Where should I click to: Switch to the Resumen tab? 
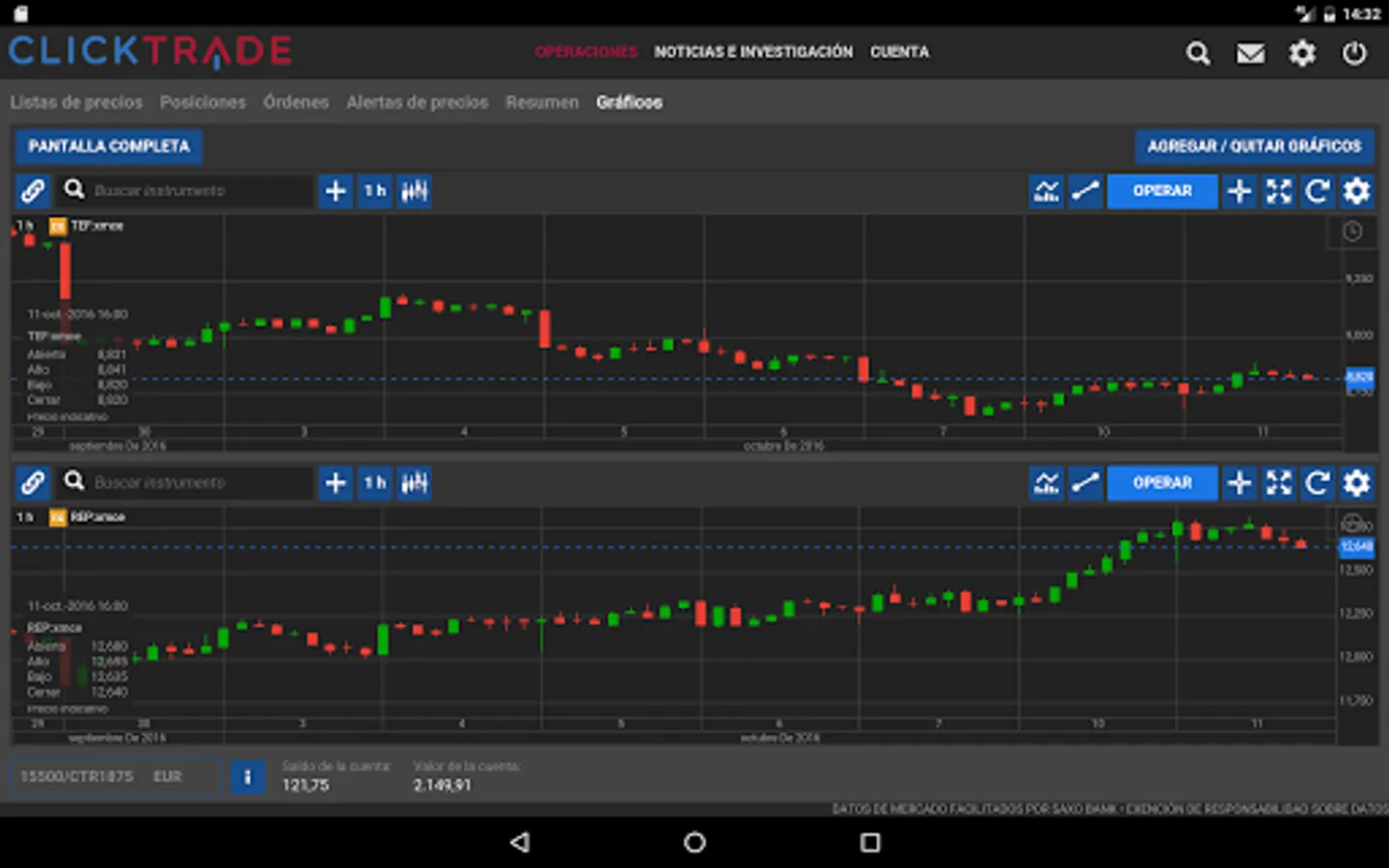pos(542,102)
